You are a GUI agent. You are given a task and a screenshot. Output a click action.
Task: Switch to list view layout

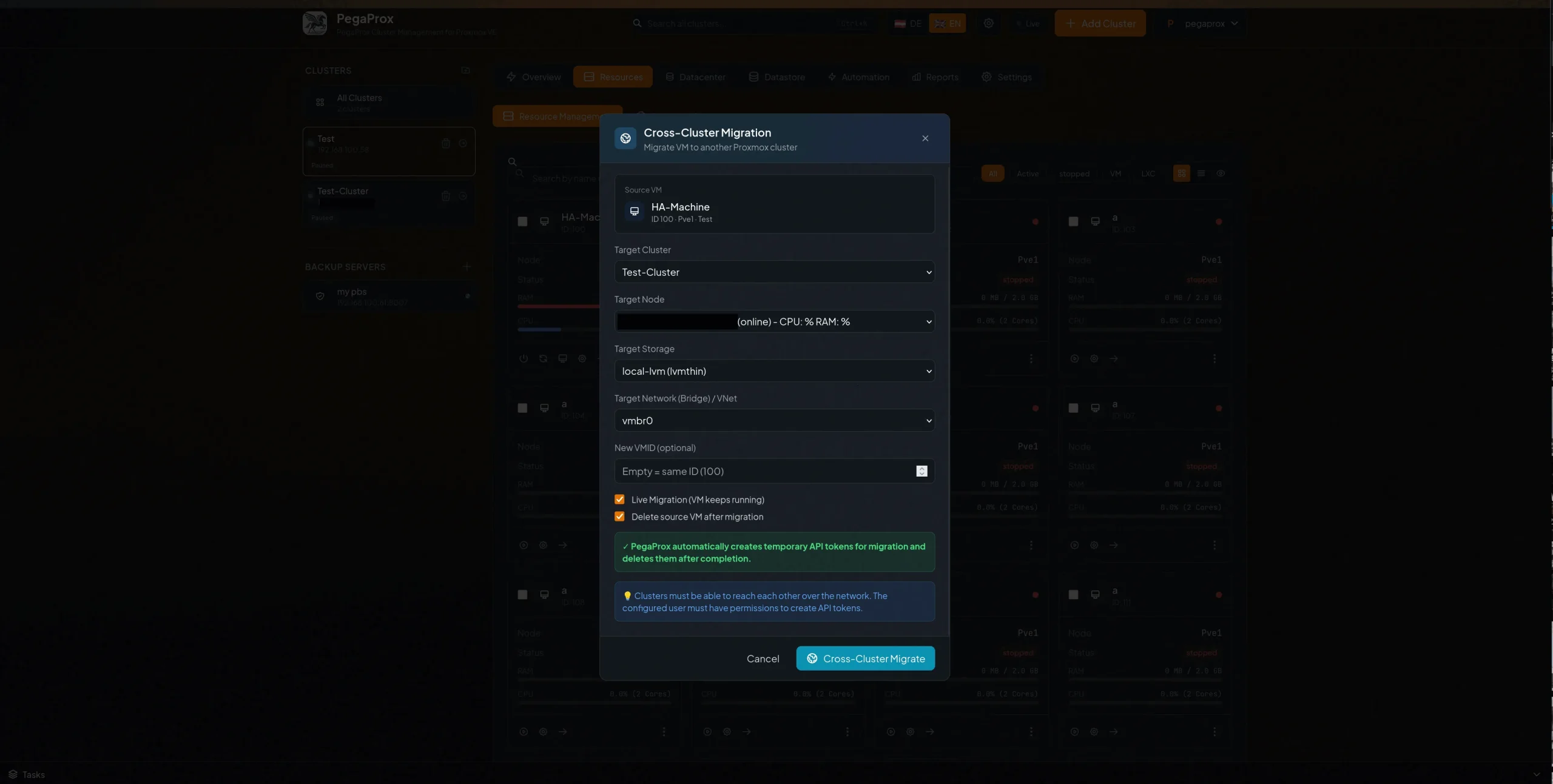1201,173
